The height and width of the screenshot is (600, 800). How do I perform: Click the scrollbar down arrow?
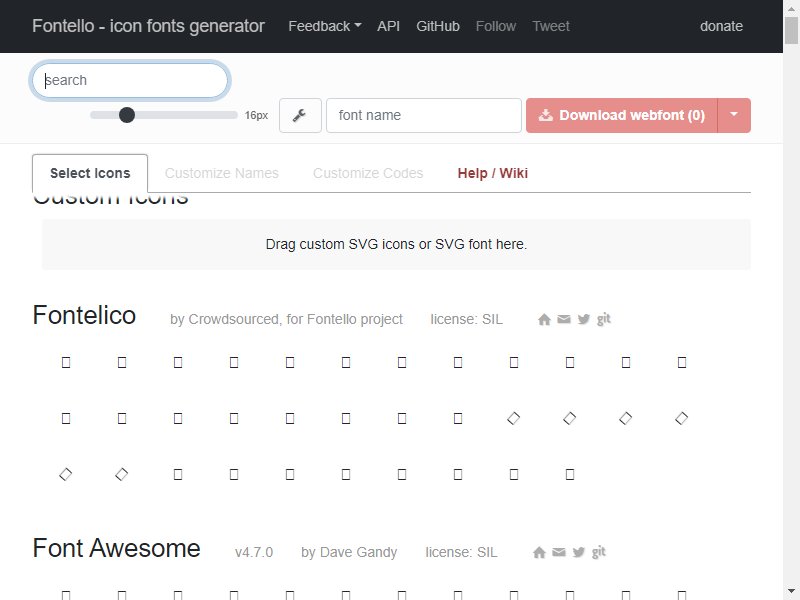791,591
